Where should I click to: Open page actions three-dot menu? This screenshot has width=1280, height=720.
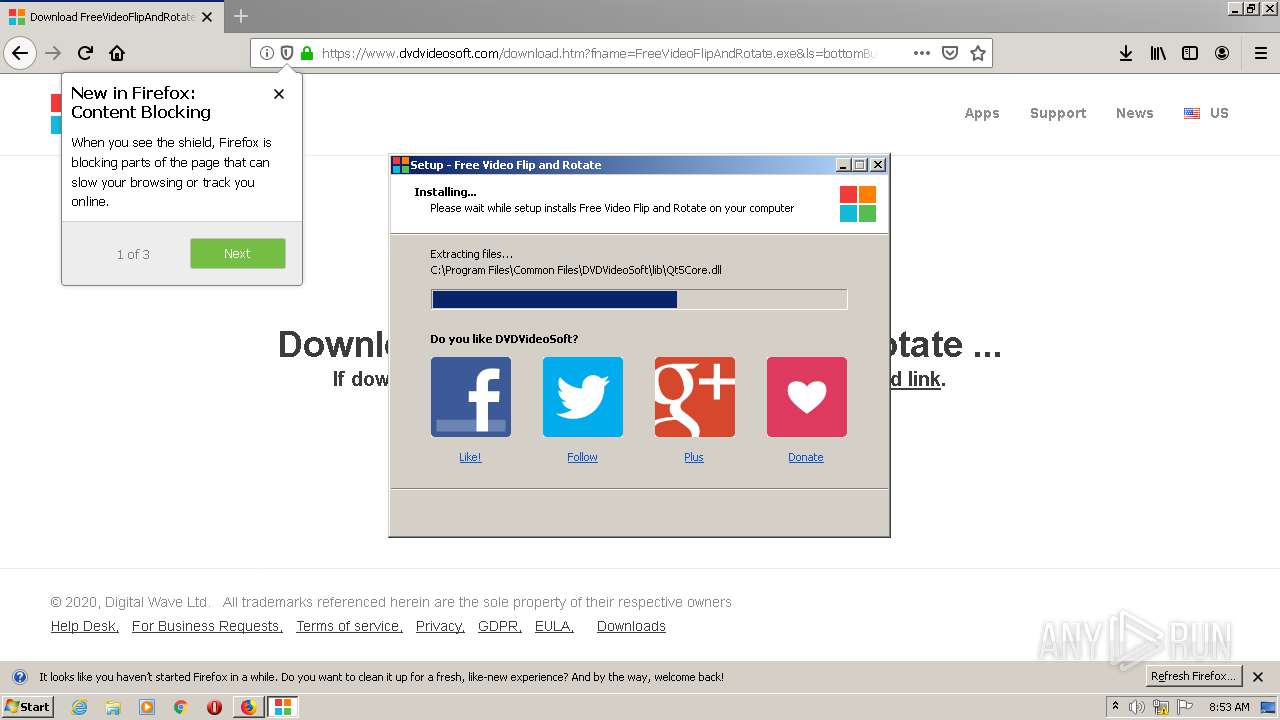pos(922,53)
